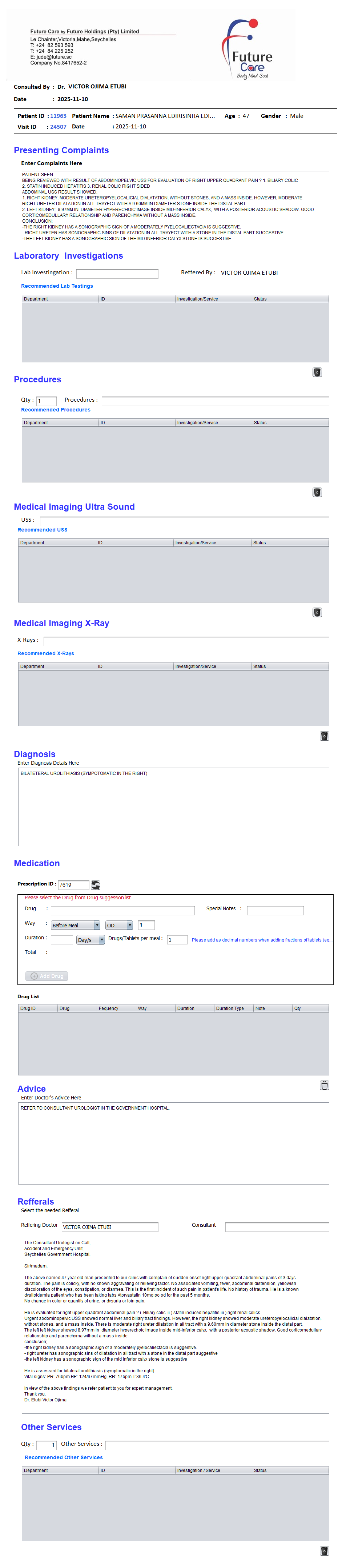Click delete icon below X-Ray table
338x1568 pixels.
324,735
